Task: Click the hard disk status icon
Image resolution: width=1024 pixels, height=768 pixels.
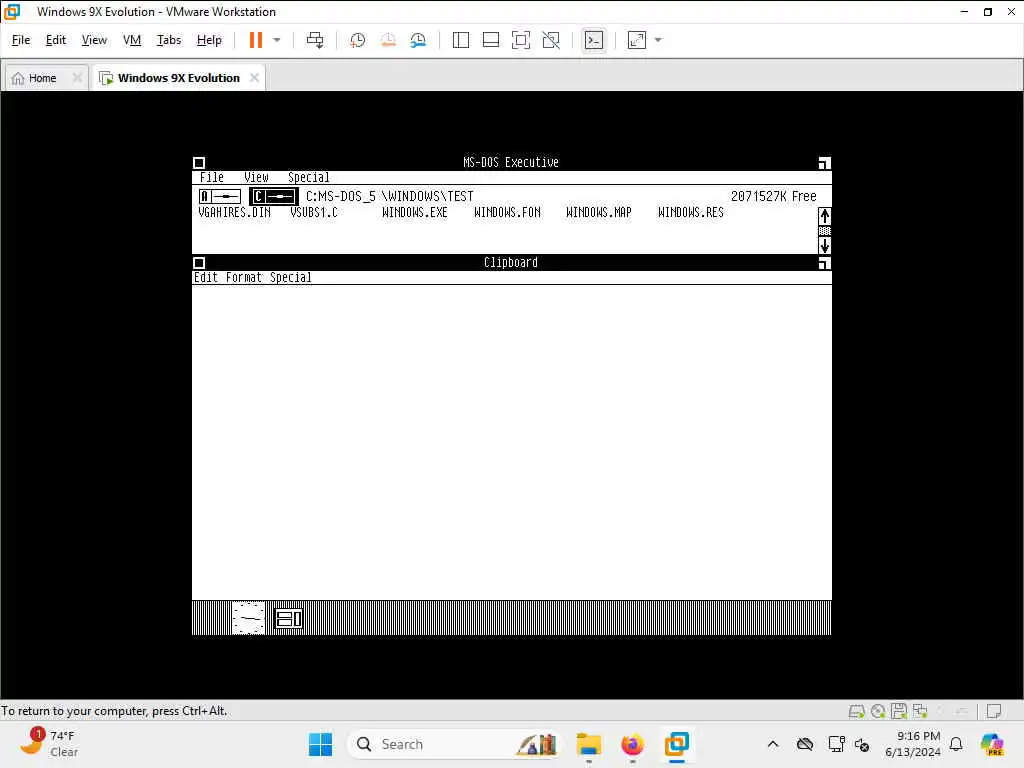Action: pos(856,711)
